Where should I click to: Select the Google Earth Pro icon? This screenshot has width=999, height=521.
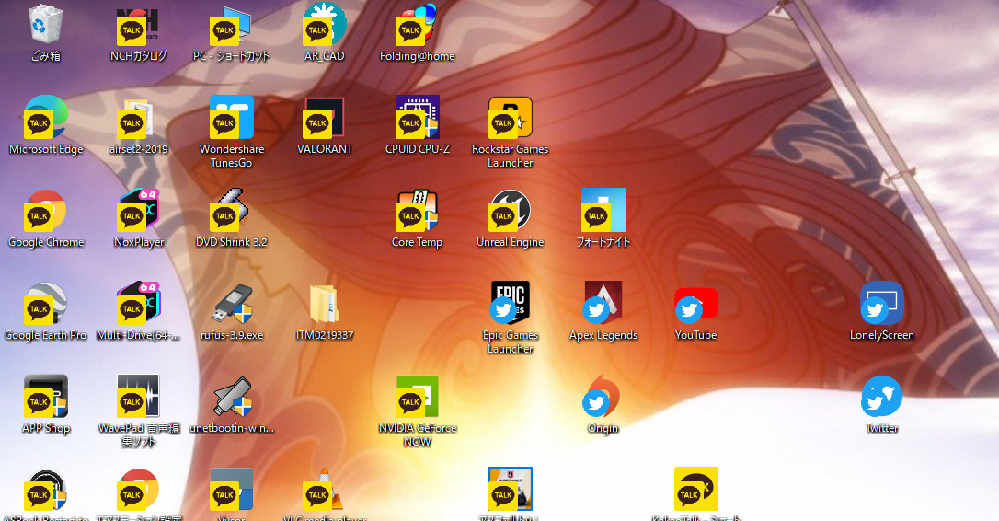(46, 303)
